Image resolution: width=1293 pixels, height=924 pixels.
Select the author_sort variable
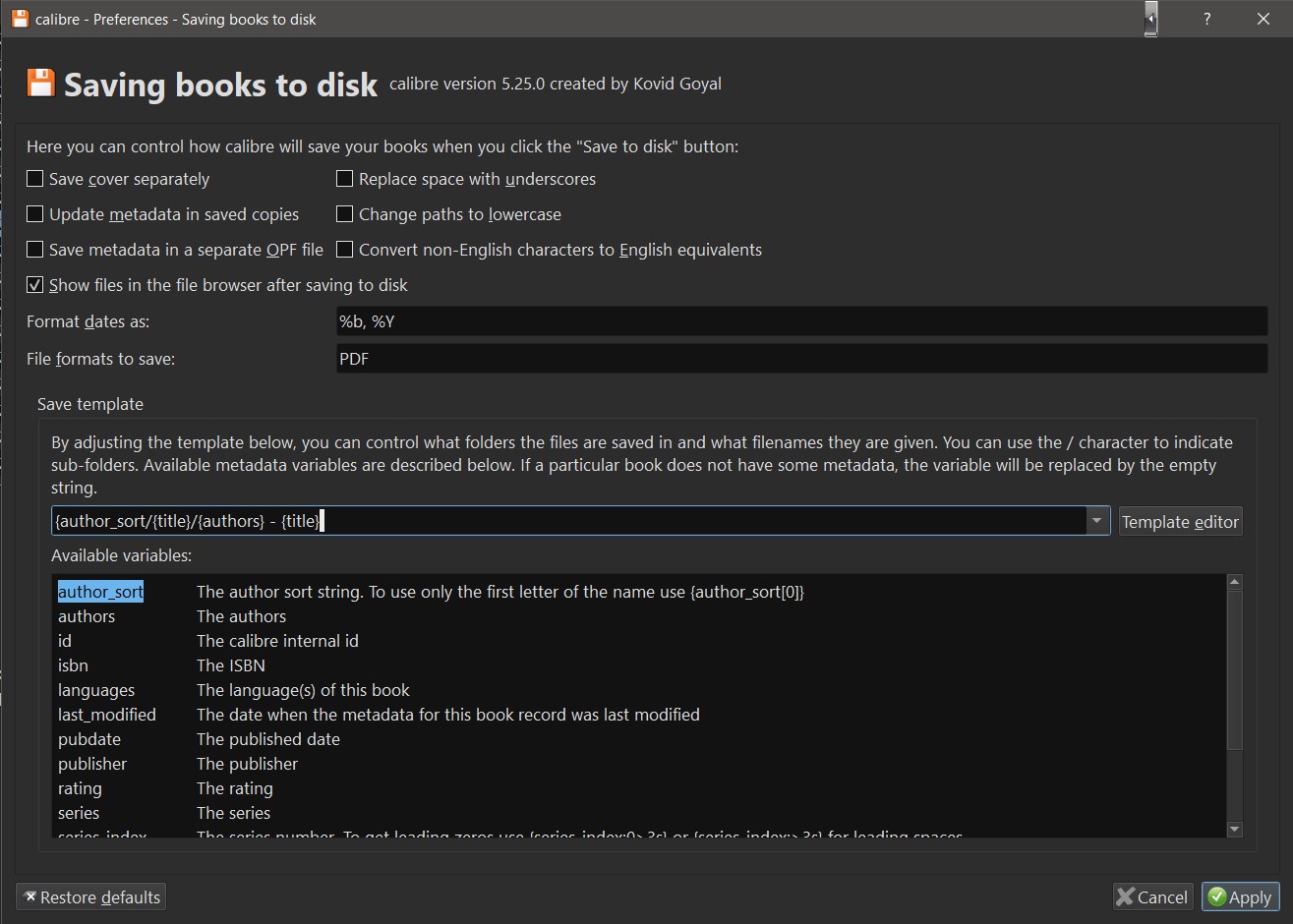click(100, 592)
